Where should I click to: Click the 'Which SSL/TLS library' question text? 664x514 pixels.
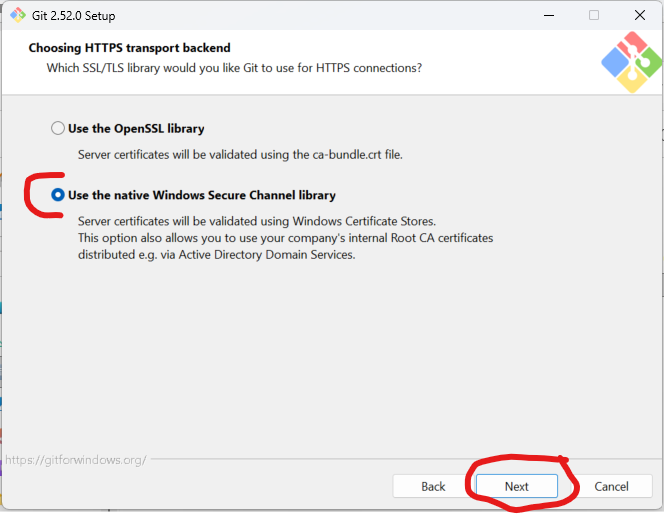(x=234, y=68)
